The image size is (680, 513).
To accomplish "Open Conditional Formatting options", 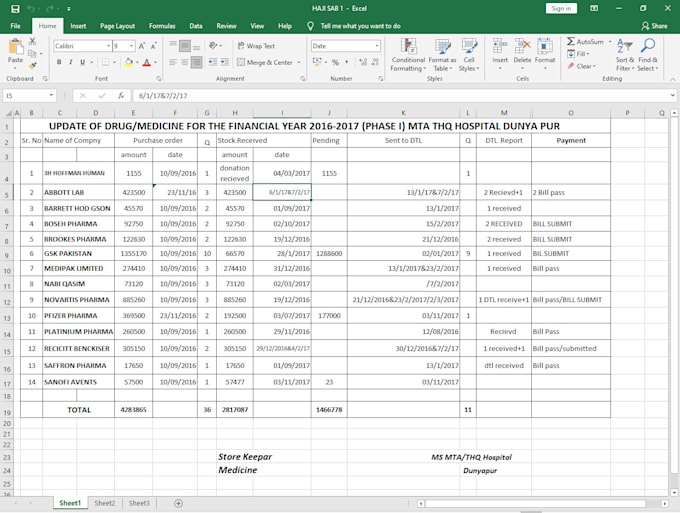I will click(408, 55).
